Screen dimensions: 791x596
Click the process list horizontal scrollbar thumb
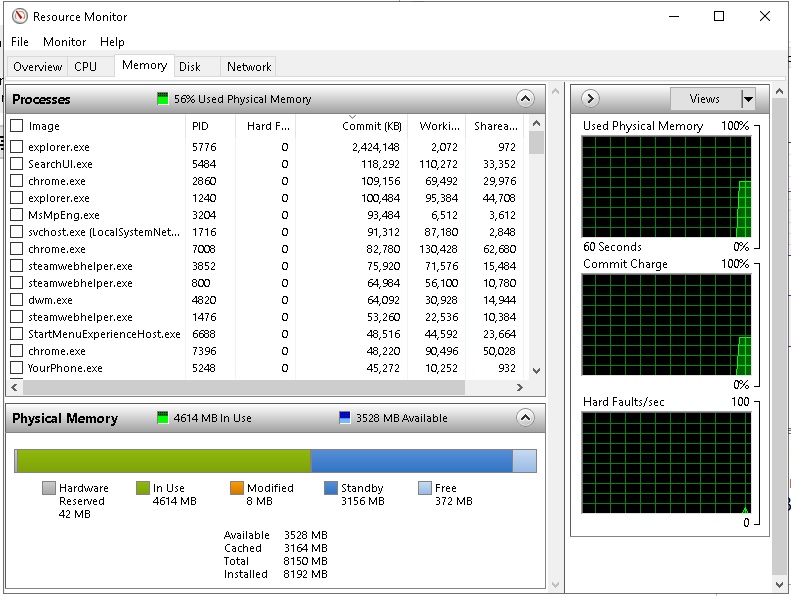click(x=244, y=388)
